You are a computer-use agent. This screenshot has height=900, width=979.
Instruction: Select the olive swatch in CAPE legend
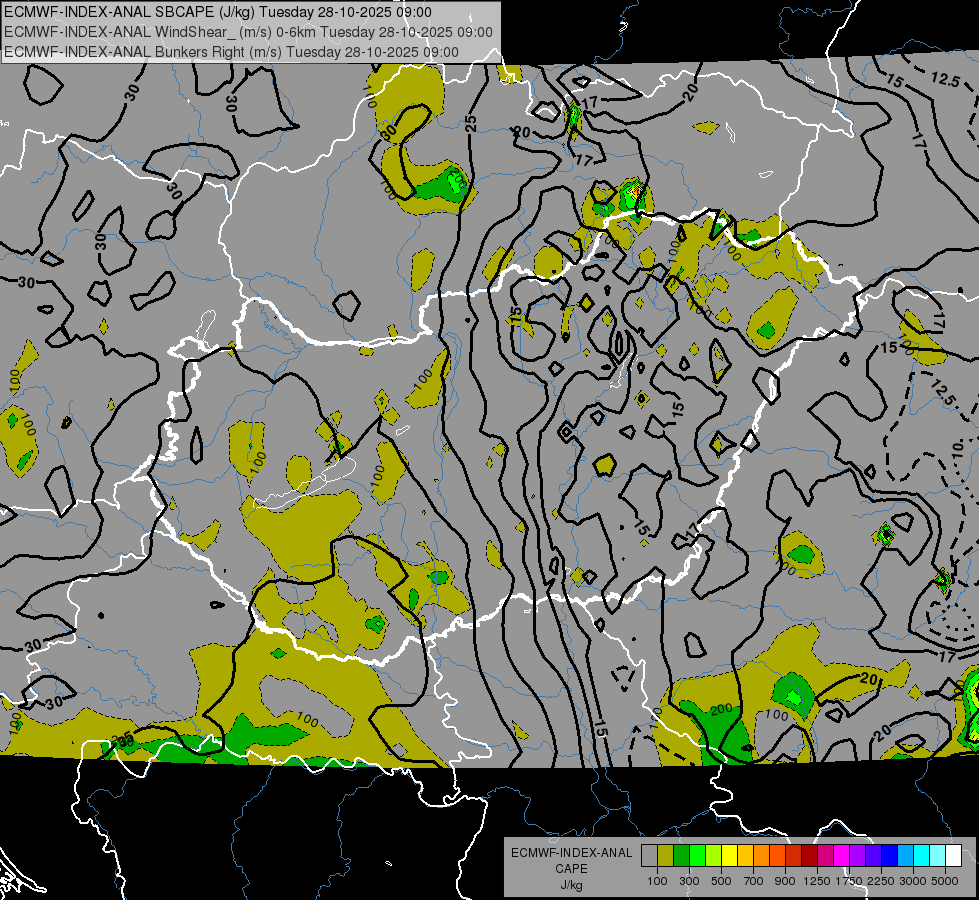666,856
